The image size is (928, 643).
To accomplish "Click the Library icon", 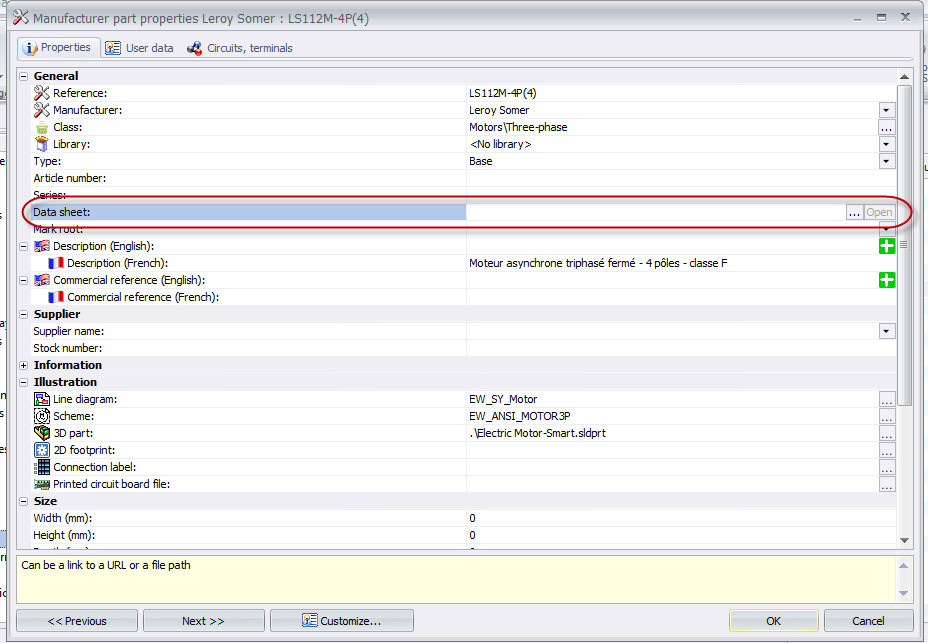I will [x=41, y=144].
